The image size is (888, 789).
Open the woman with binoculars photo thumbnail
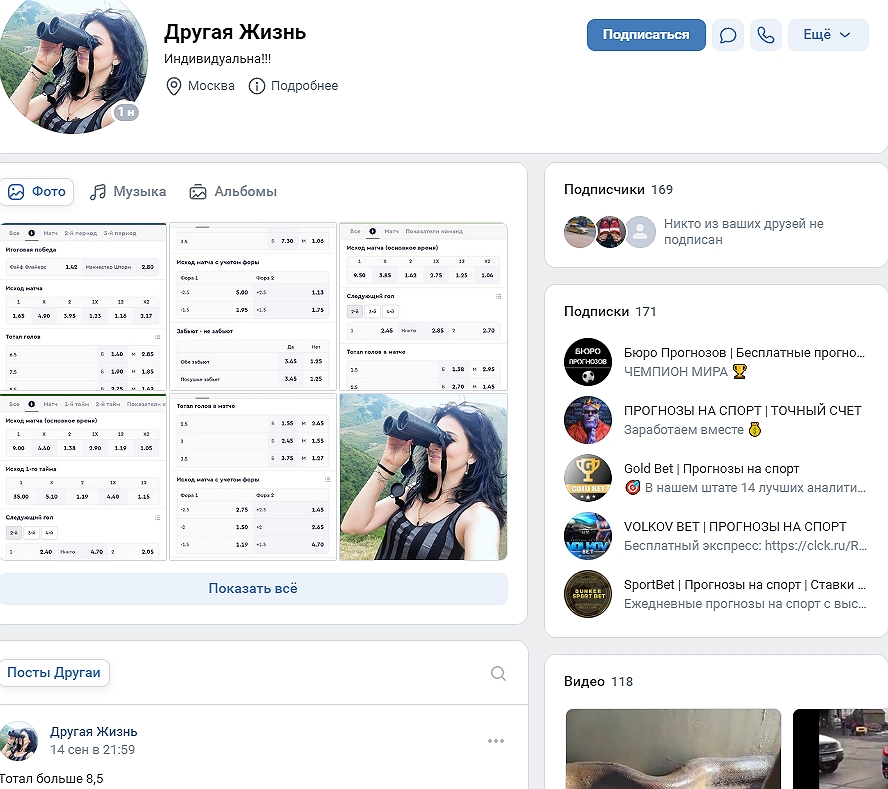[x=423, y=477]
